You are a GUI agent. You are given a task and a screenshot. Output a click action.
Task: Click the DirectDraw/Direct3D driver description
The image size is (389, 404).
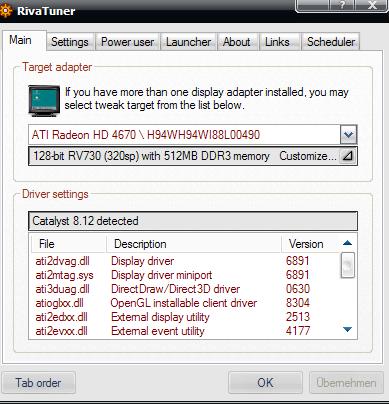point(175,289)
